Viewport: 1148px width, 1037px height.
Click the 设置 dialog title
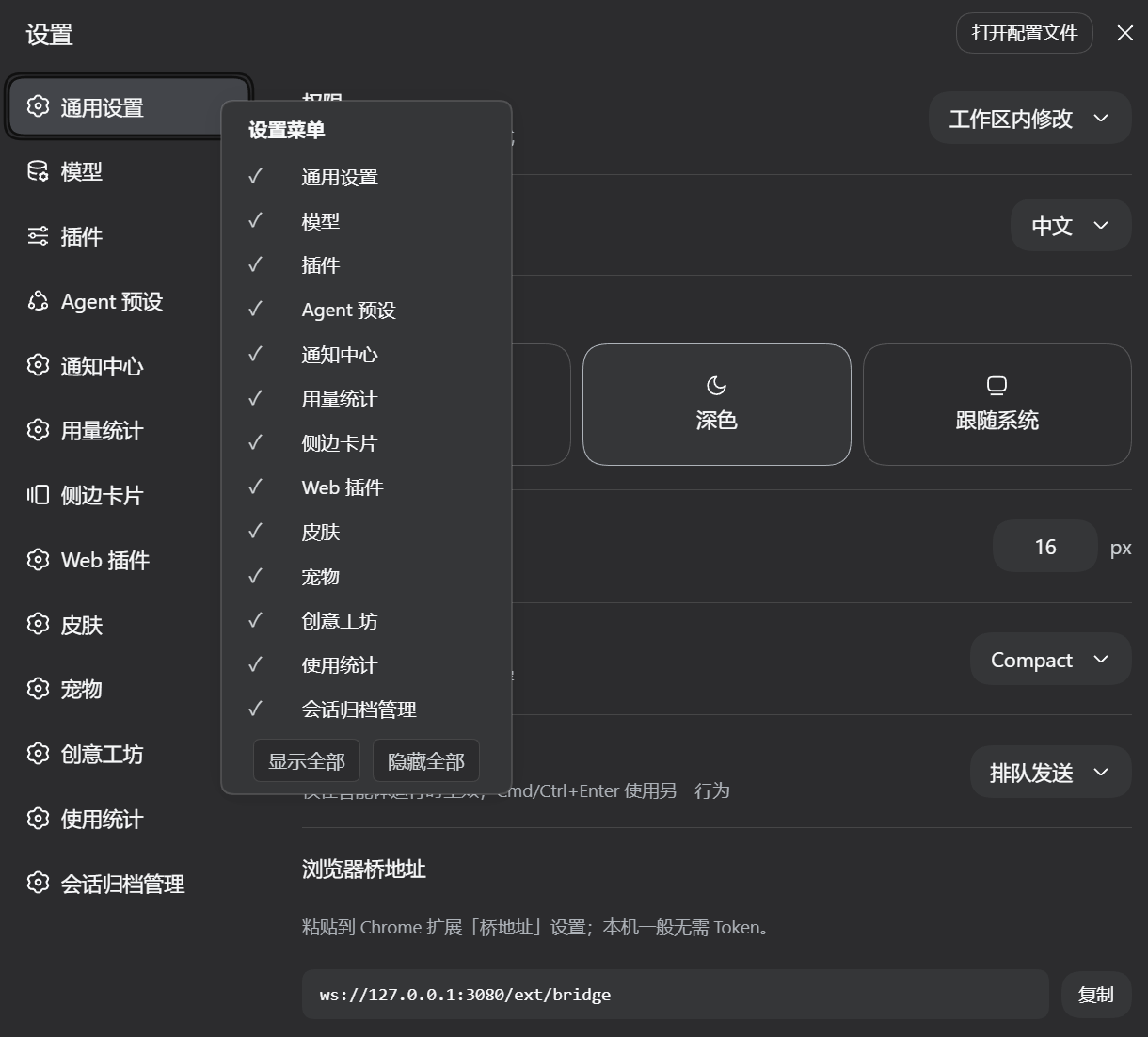click(x=49, y=35)
